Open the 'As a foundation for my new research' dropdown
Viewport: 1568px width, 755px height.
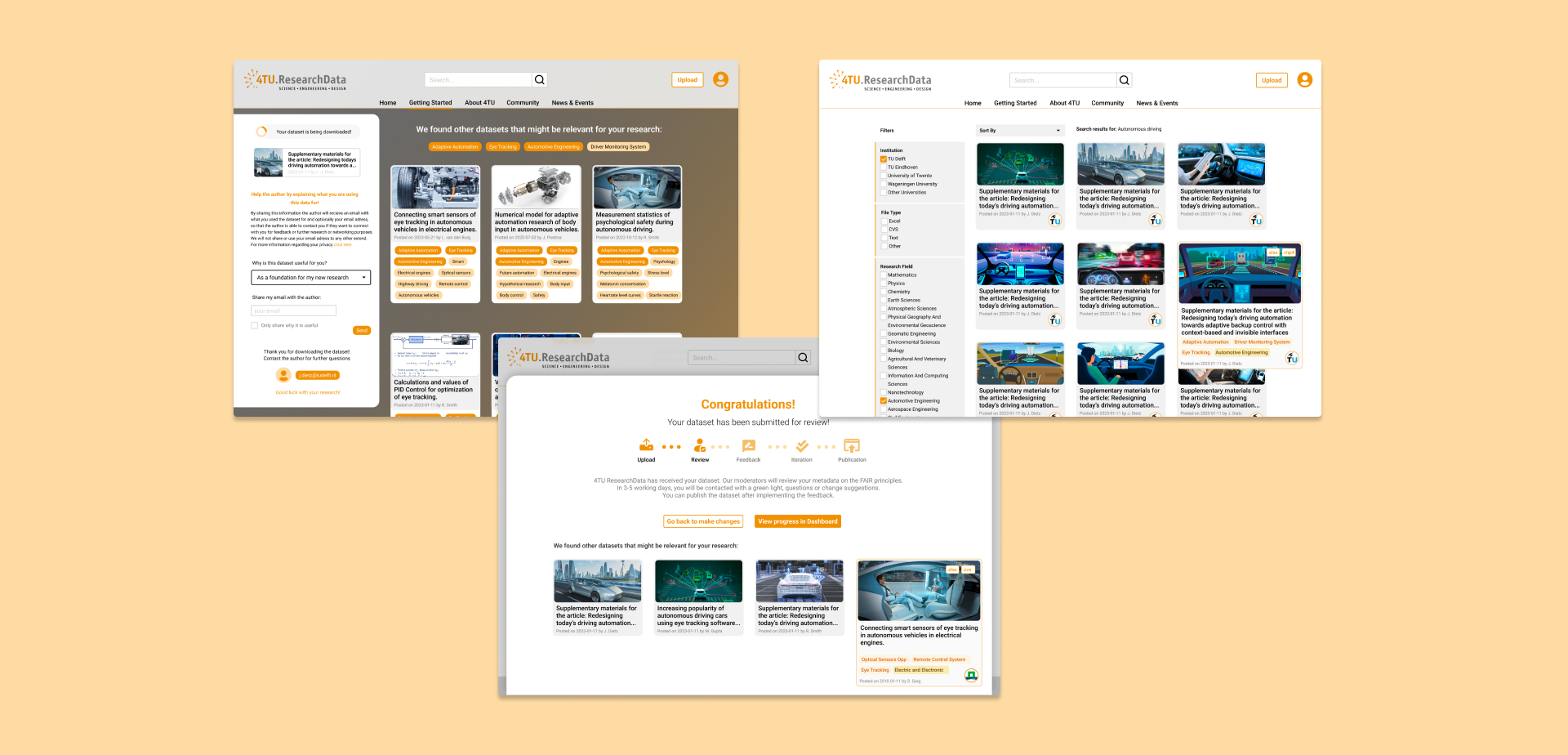(x=311, y=278)
